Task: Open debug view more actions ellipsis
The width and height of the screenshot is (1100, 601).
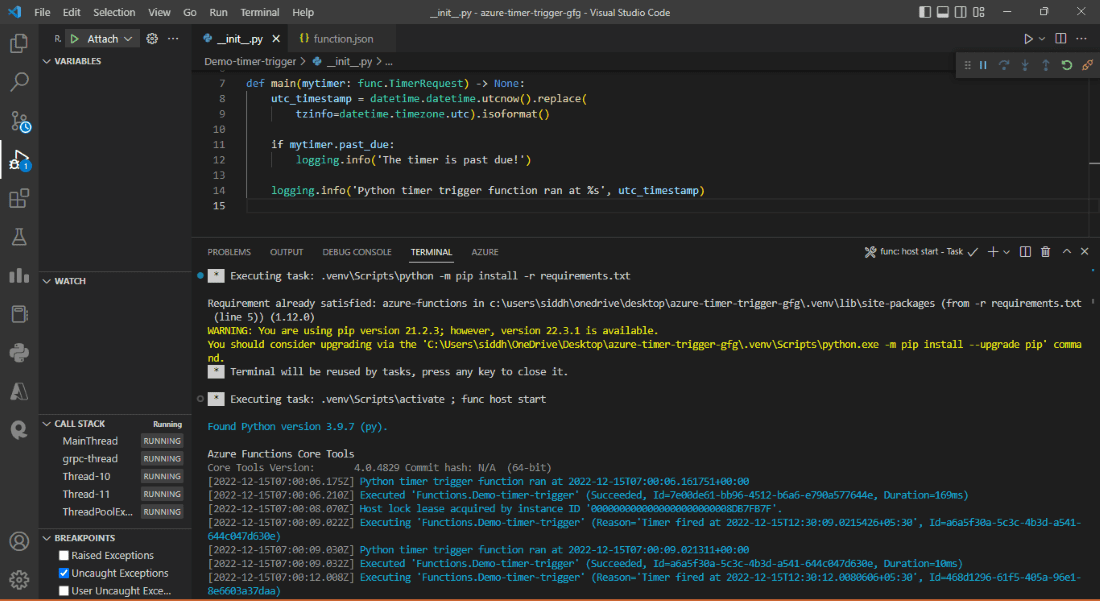Action: coord(173,39)
